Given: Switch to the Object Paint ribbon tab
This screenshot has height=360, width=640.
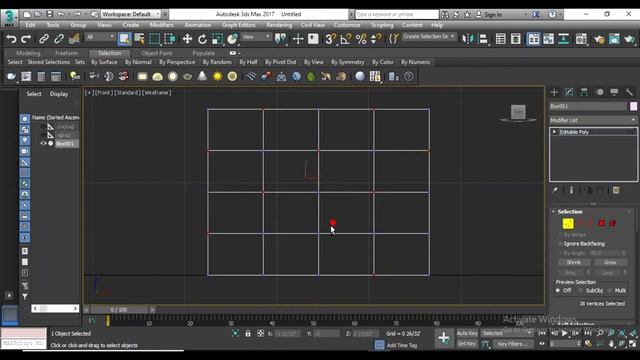Looking at the screenshot, I should tap(157, 53).
